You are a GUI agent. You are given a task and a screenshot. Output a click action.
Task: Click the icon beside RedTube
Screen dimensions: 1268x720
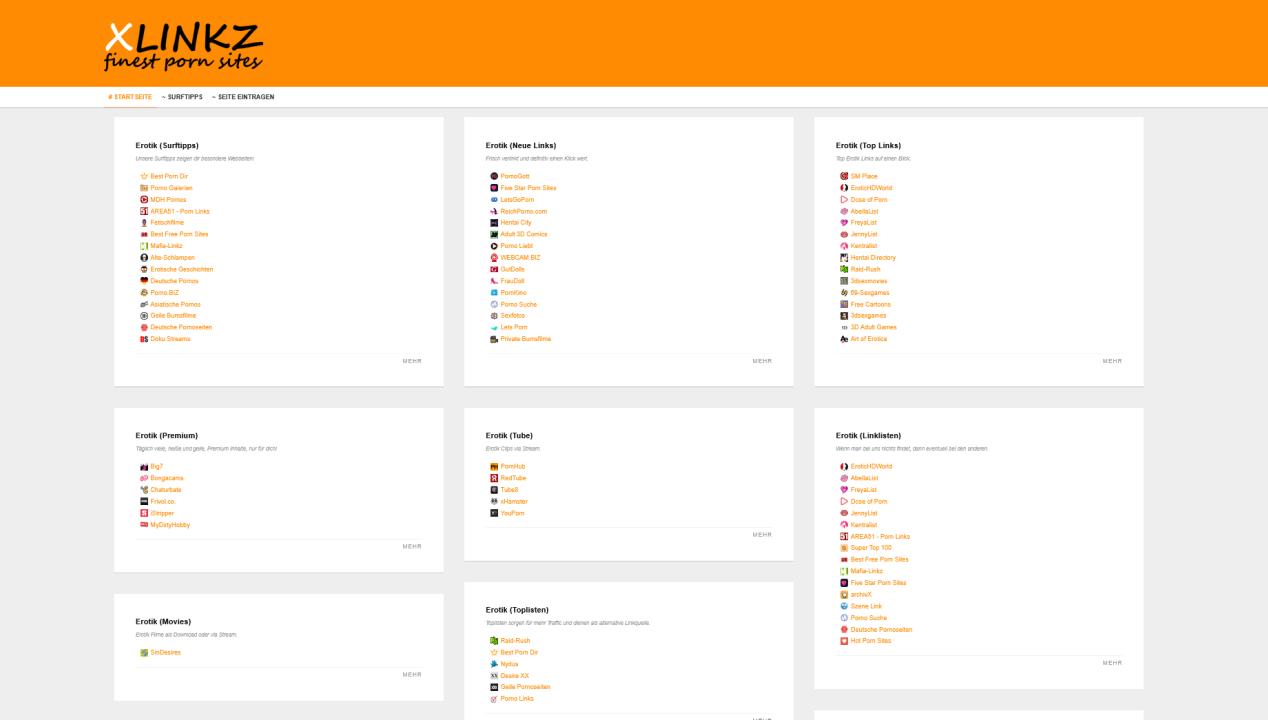point(494,478)
